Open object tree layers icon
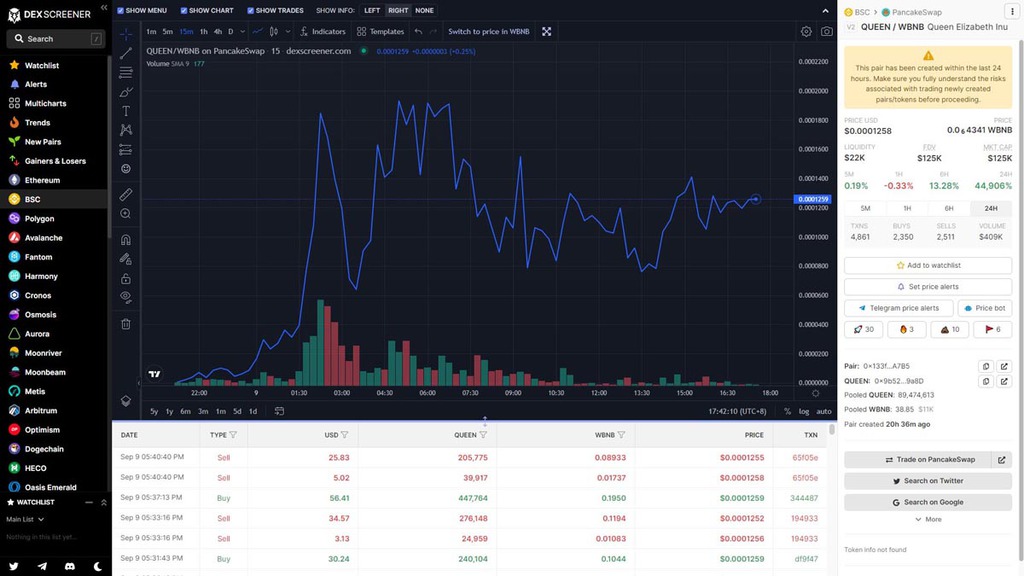The width and height of the screenshot is (1024, 576). click(126, 400)
